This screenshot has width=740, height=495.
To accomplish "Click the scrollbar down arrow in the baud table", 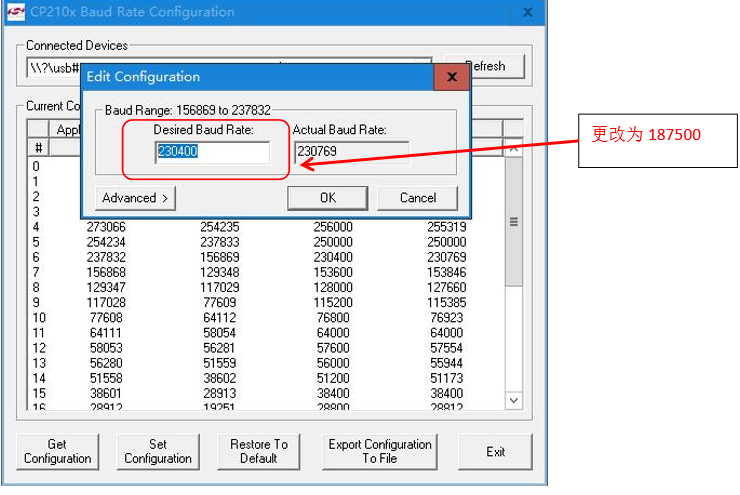I will (x=514, y=401).
